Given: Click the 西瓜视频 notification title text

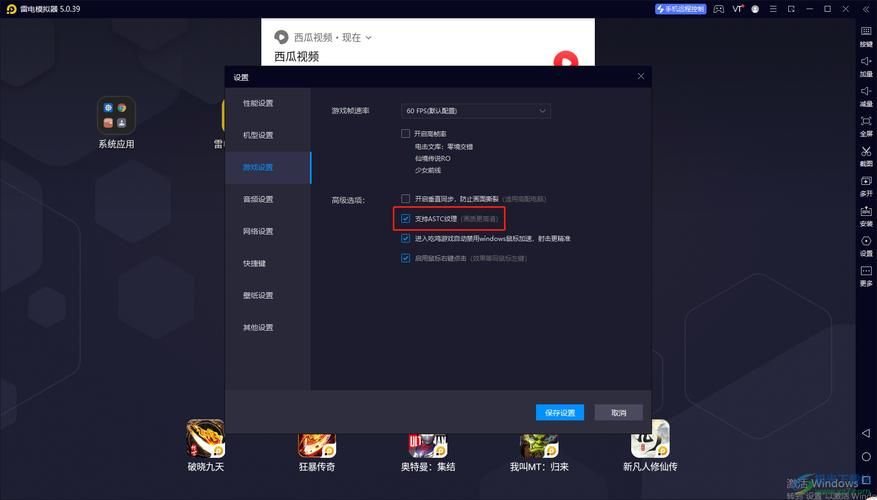Looking at the screenshot, I should [x=296, y=56].
